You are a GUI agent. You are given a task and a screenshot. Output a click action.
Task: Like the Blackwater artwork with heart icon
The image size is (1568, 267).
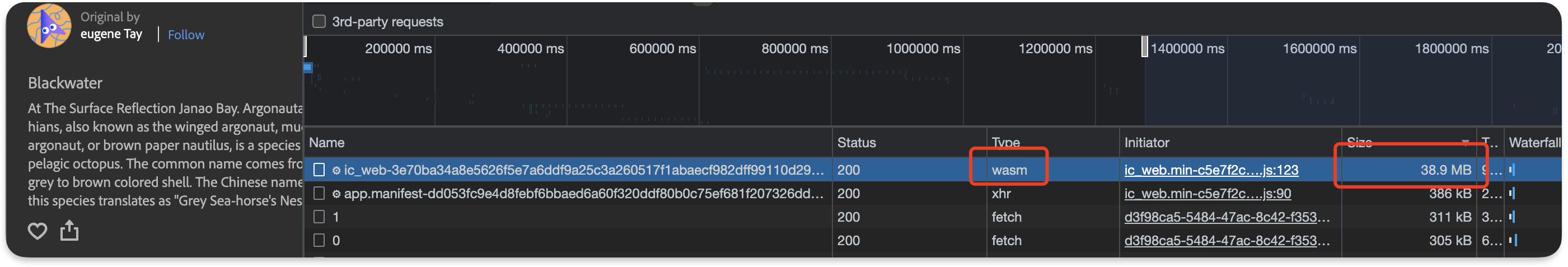(37, 231)
